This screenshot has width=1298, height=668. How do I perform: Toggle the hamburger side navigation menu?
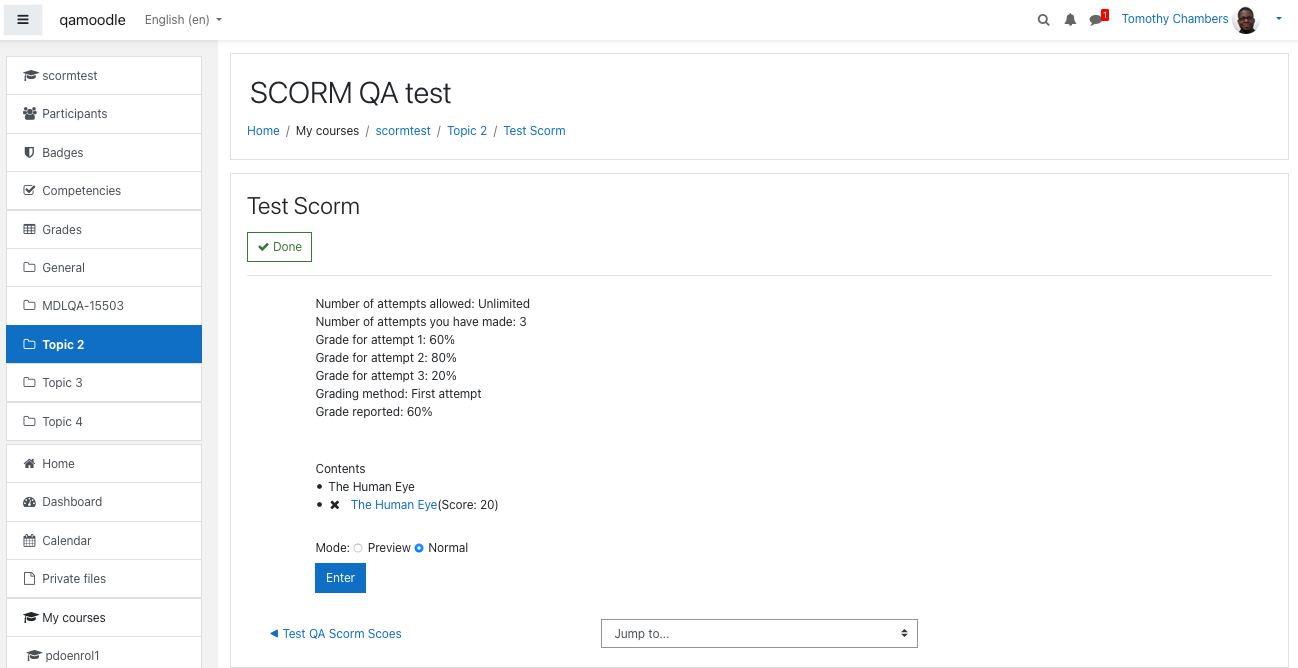(23, 19)
